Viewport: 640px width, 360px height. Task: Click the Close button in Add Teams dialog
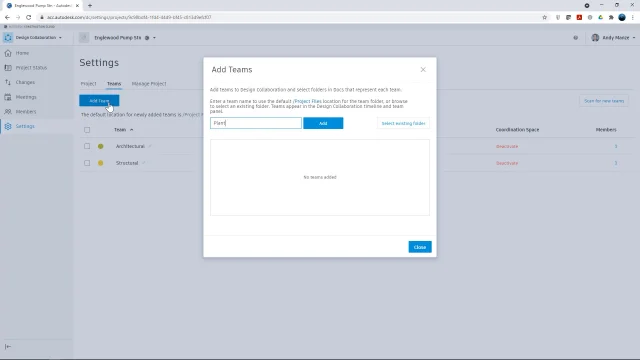tap(420, 247)
